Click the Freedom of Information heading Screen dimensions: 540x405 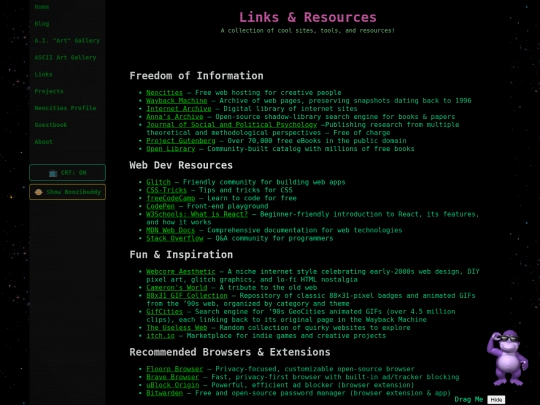tap(196, 76)
